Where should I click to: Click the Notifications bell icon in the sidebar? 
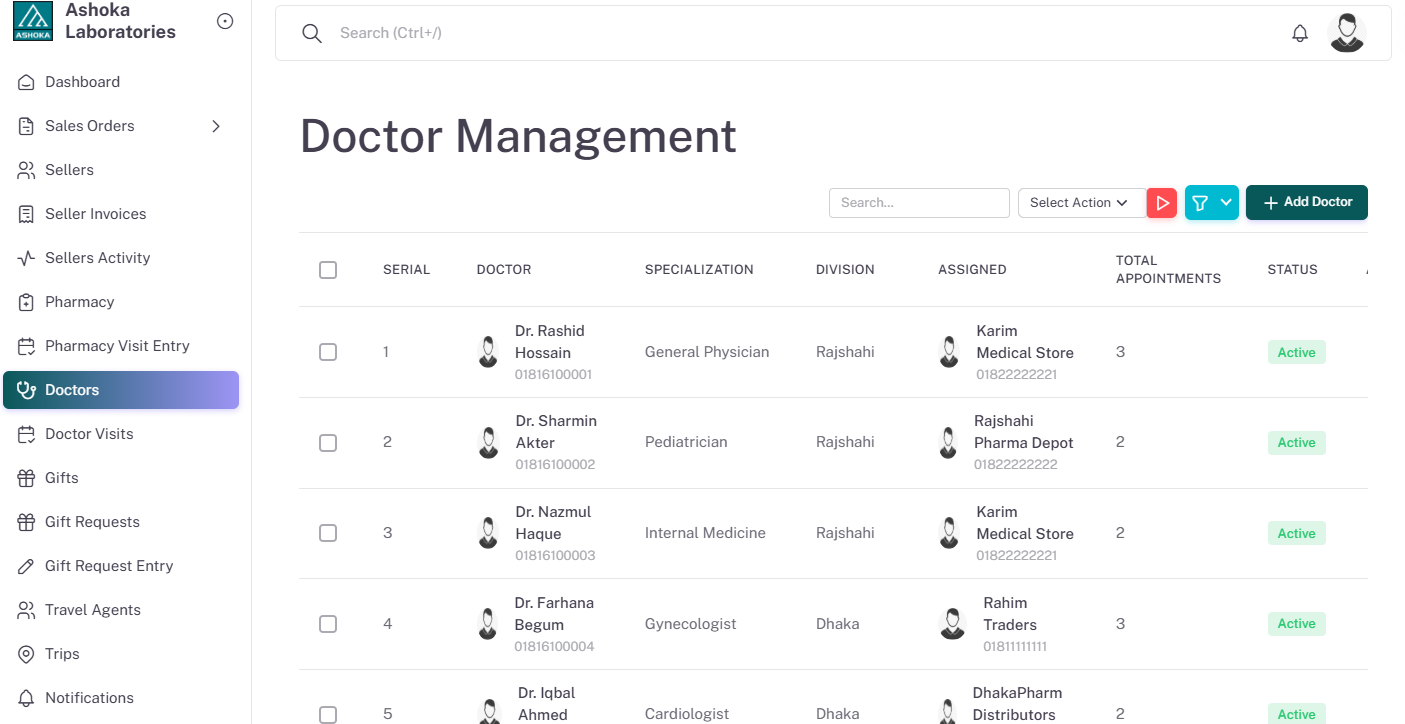(x=27, y=698)
